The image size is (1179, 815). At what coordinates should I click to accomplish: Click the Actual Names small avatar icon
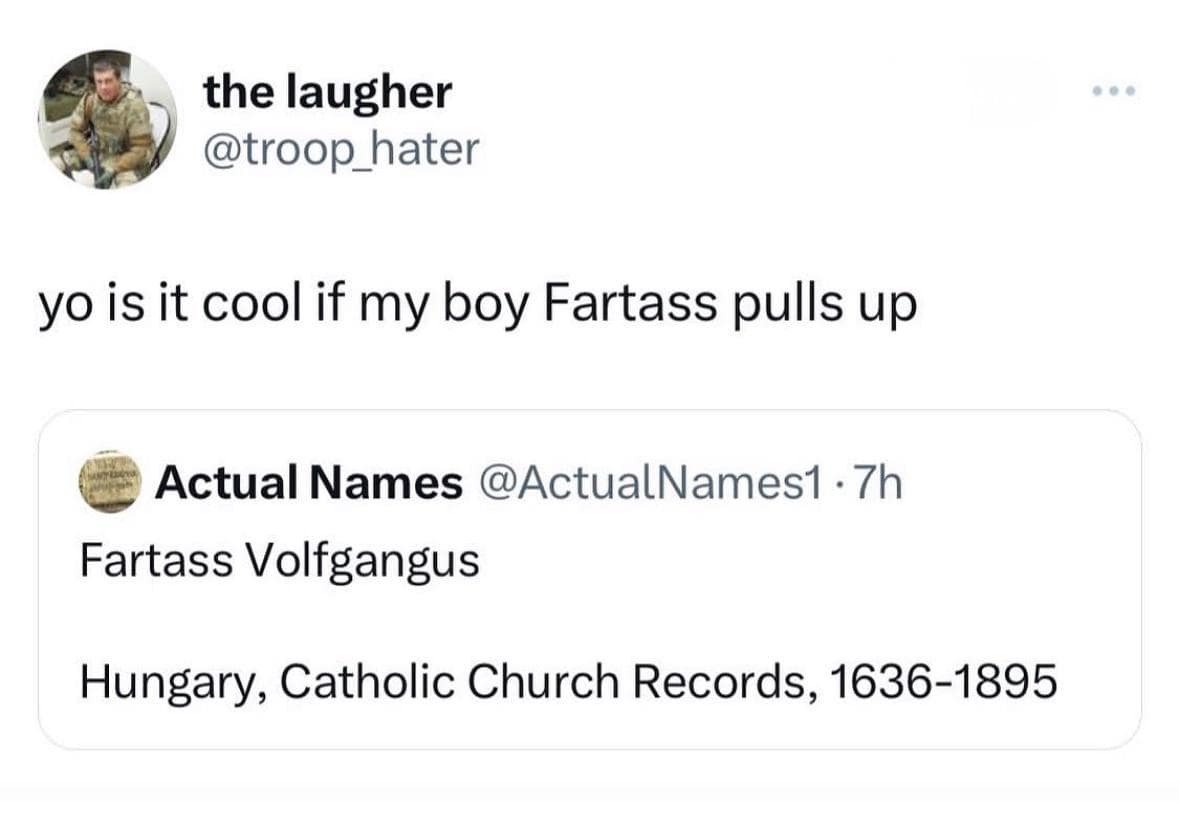[x=111, y=483]
